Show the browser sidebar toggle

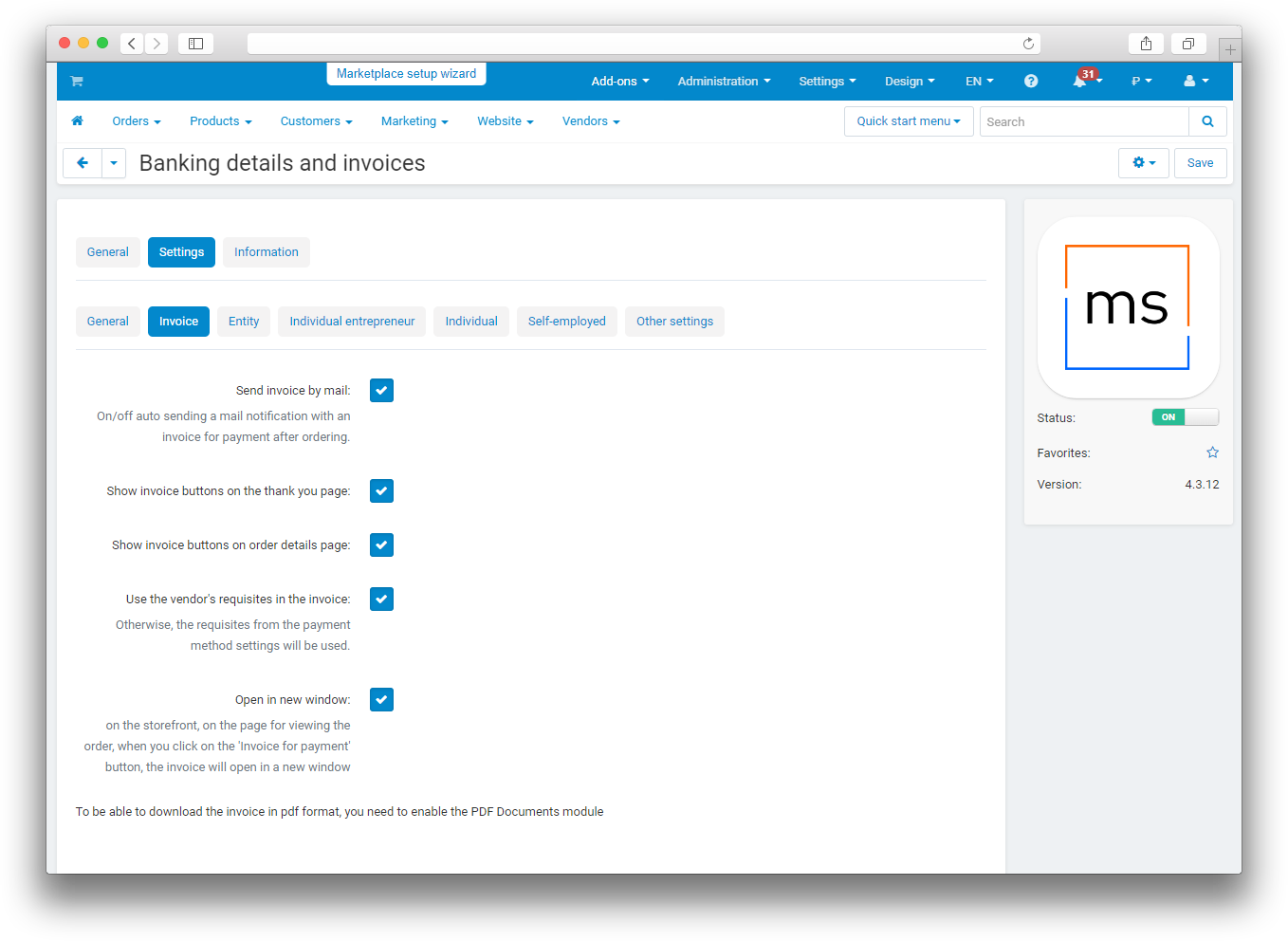195,44
